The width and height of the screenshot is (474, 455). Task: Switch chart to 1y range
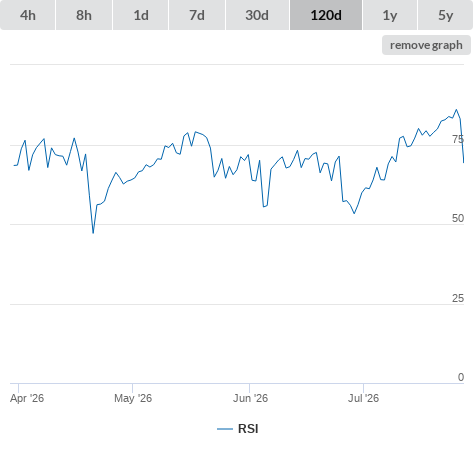390,15
